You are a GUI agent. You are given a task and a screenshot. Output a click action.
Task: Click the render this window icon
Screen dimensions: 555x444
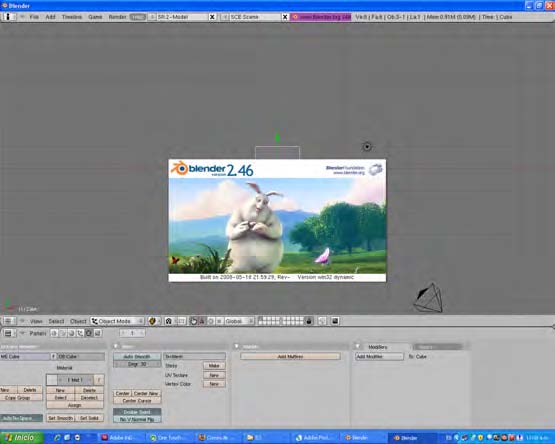click(x=335, y=321)
